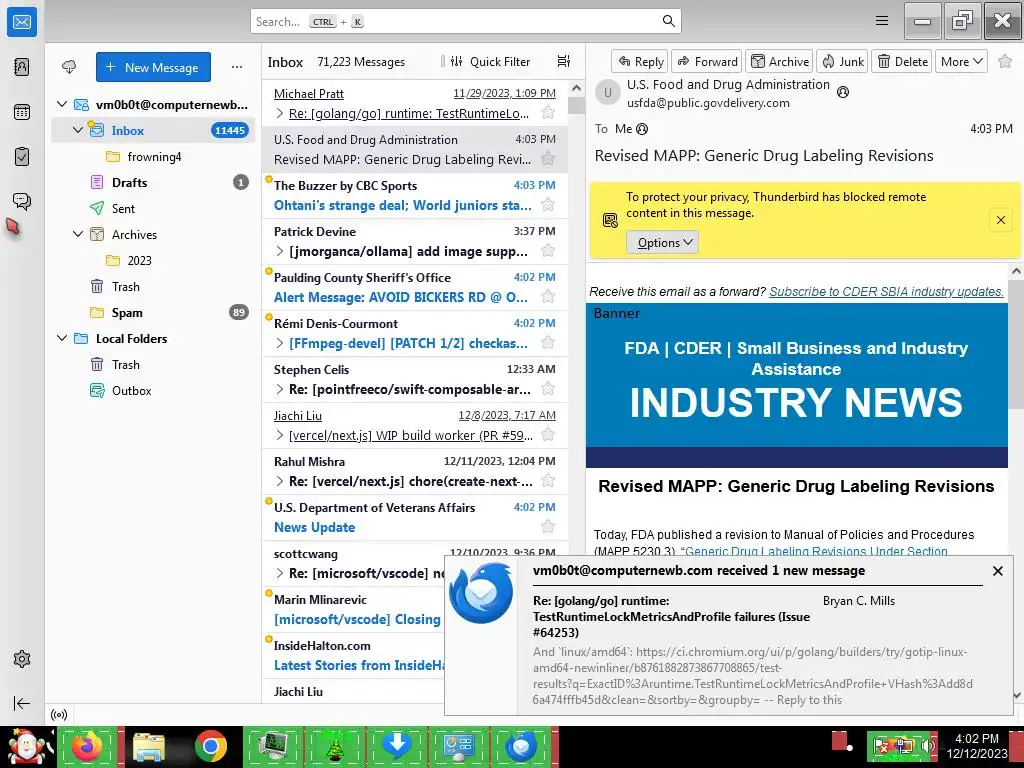Open the Tasks space
Screen dimensions: 1024x768
(x=22, y=157)
